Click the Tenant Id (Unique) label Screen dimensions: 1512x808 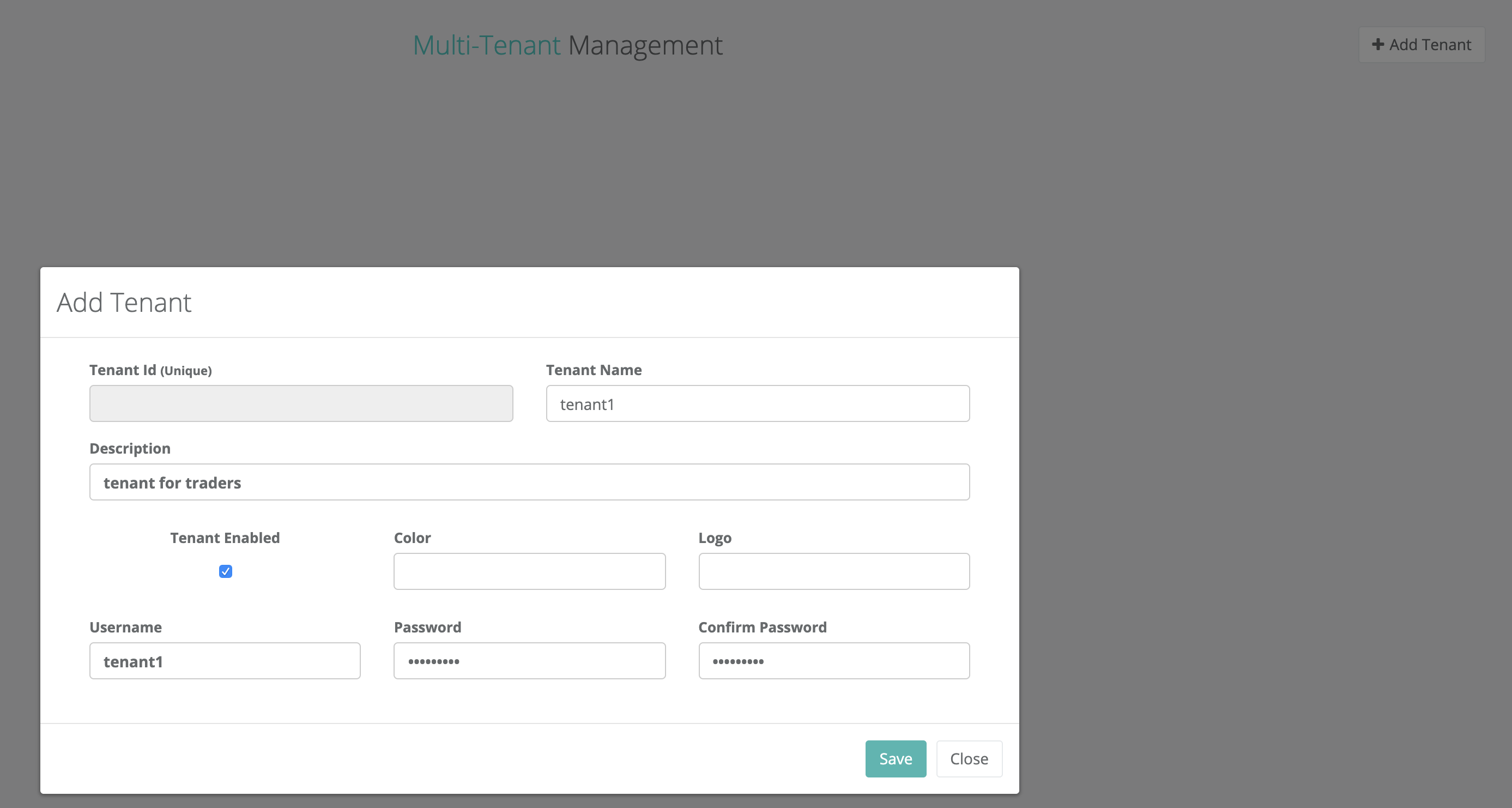tap(150, 370)
